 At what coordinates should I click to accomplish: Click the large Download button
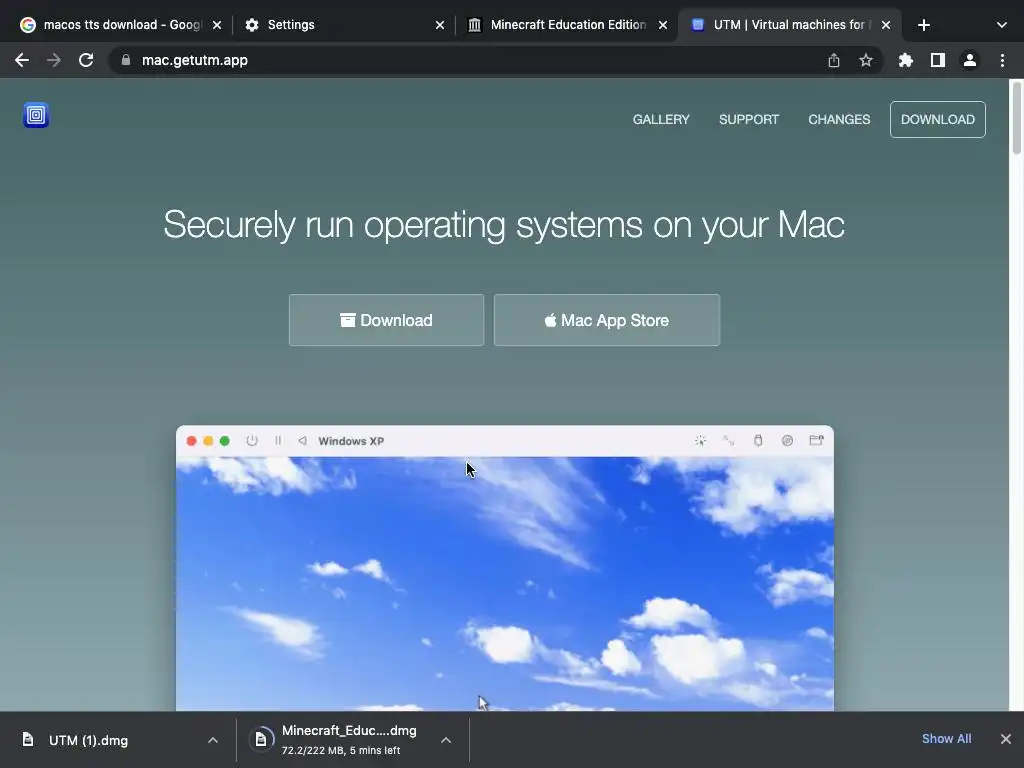point(387,320)
